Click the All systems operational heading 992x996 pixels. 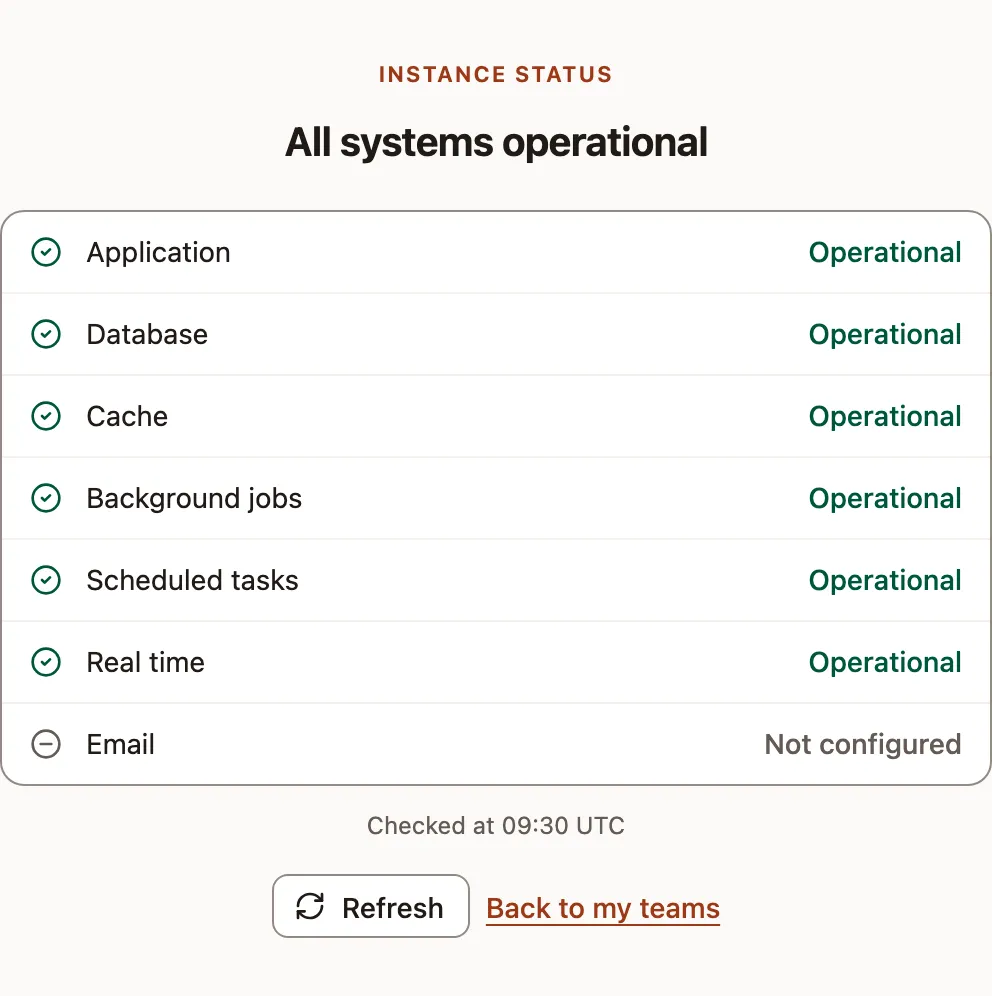(x=496, y=142)
